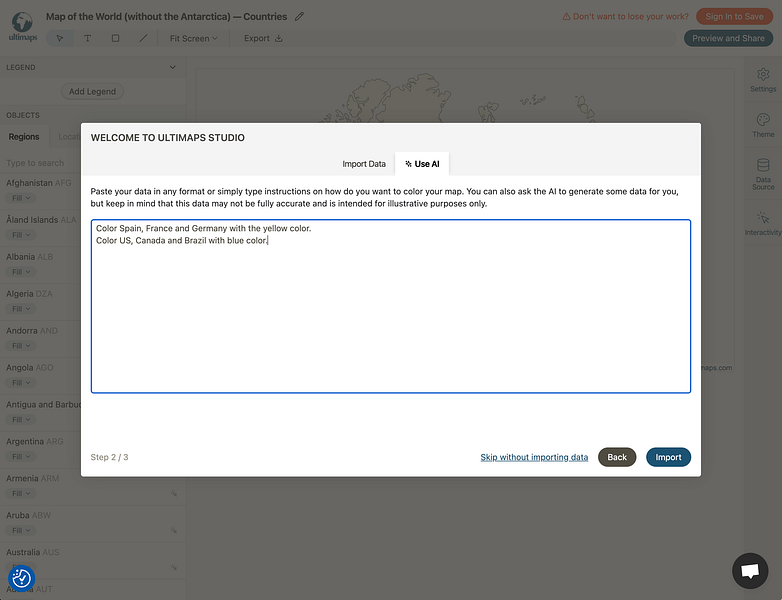Open Fill dropdown for Åland Islands
The width and height of the screenshot is (782, 600).
[21, 235]
